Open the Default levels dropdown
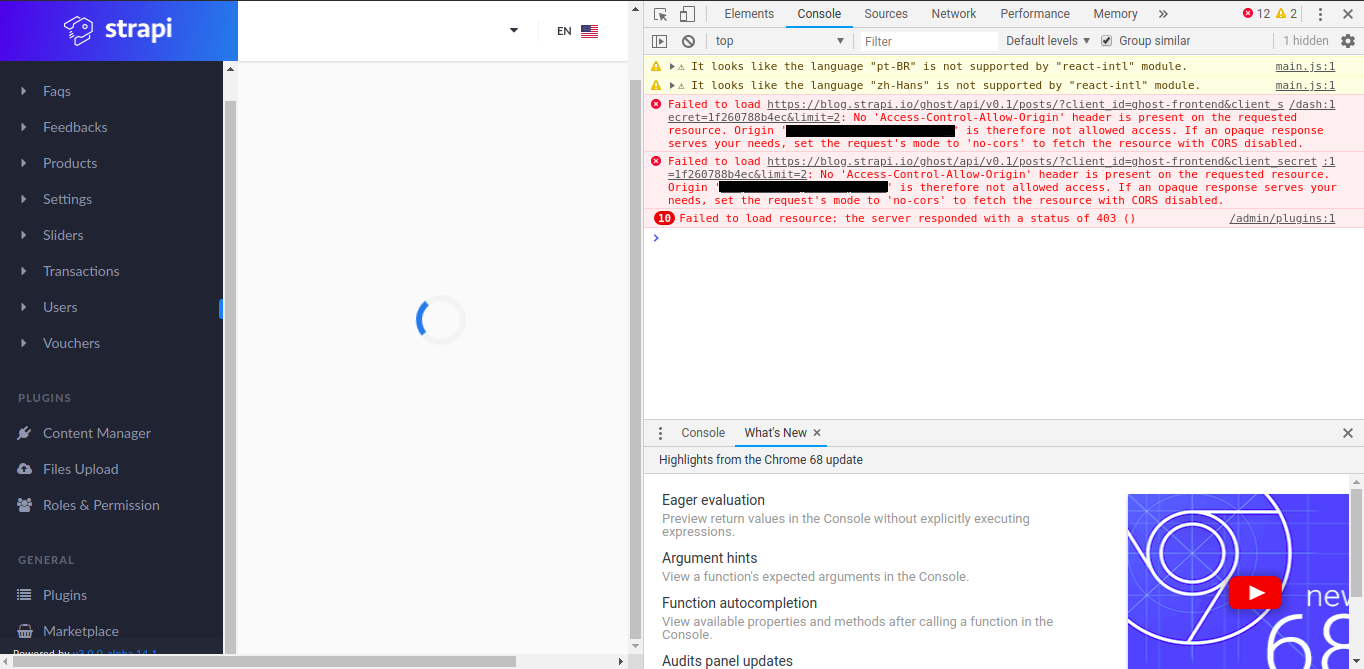 click(x=1046, y=40)
